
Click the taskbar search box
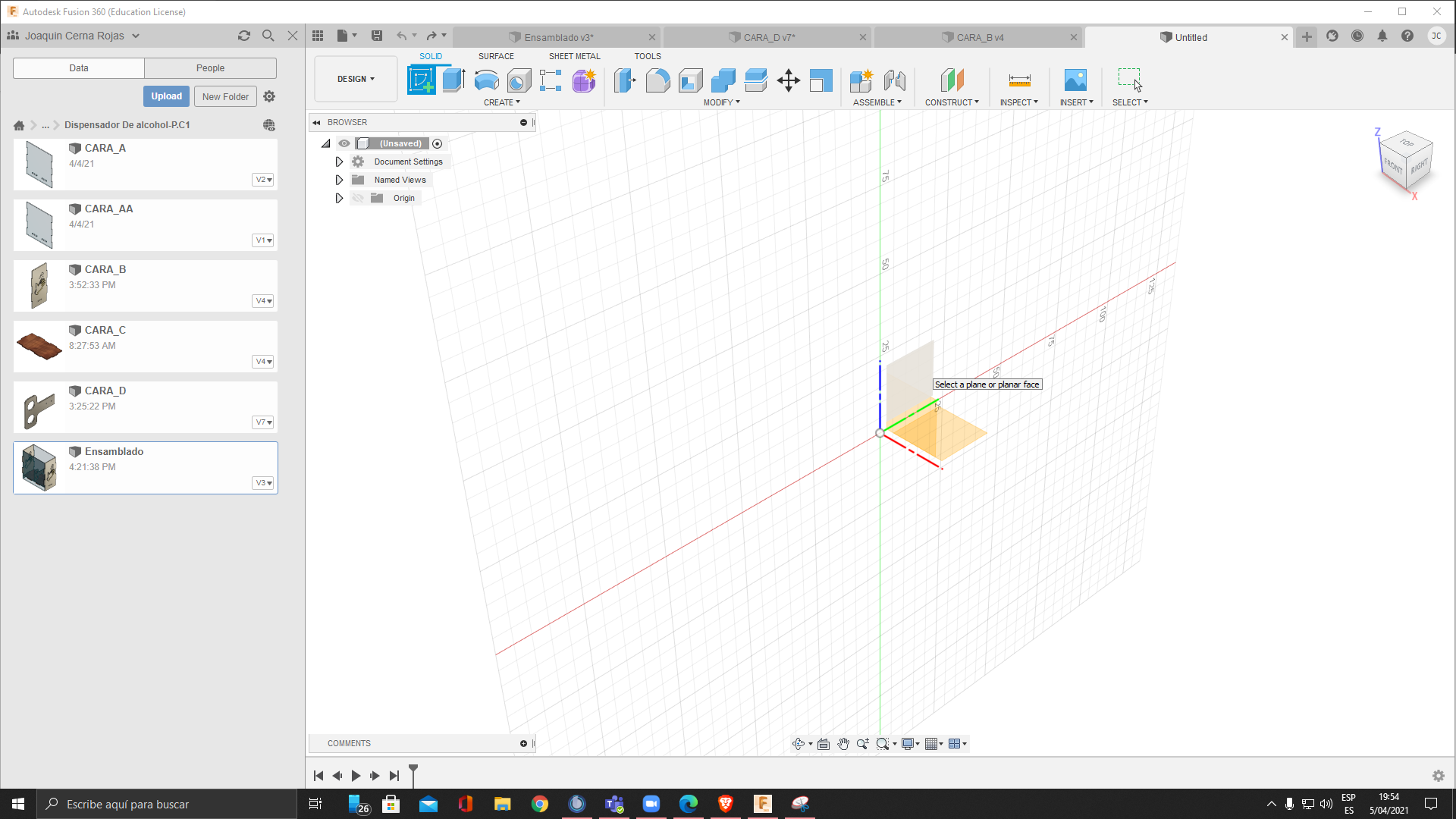click(167, 804)
